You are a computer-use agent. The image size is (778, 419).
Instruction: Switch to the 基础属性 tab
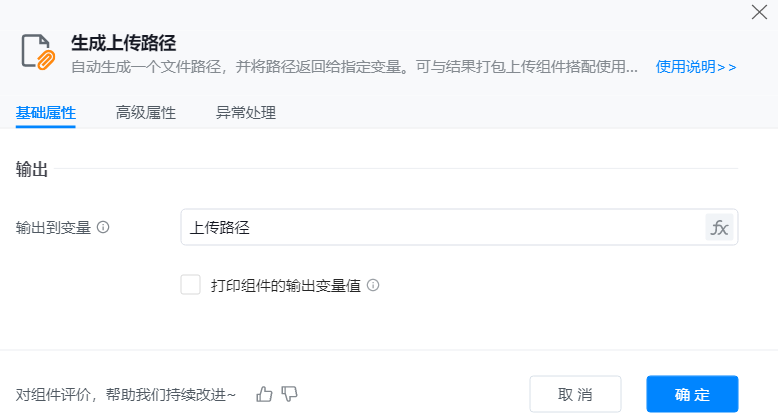45,112
